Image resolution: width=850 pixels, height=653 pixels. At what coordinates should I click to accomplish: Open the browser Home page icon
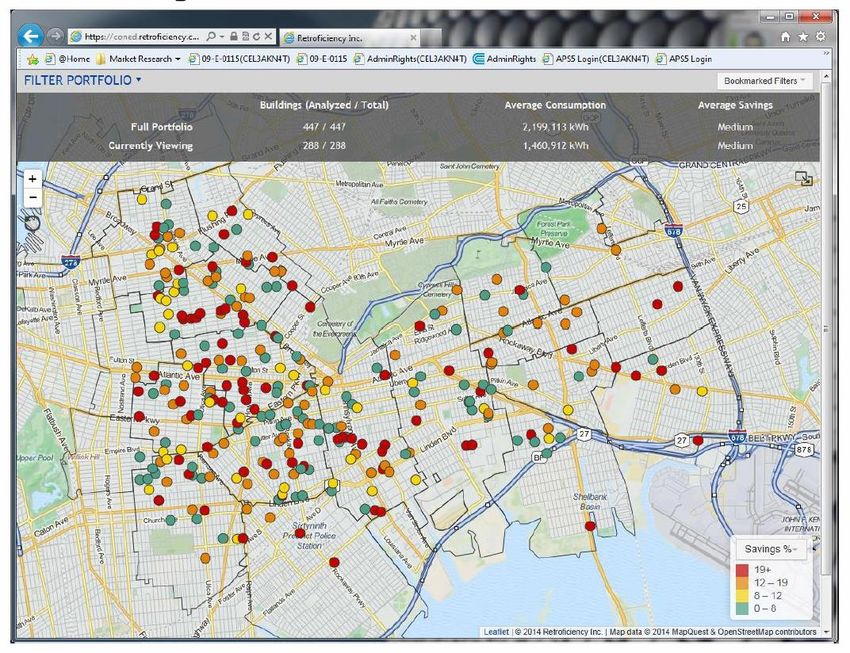tap(785, 36)
